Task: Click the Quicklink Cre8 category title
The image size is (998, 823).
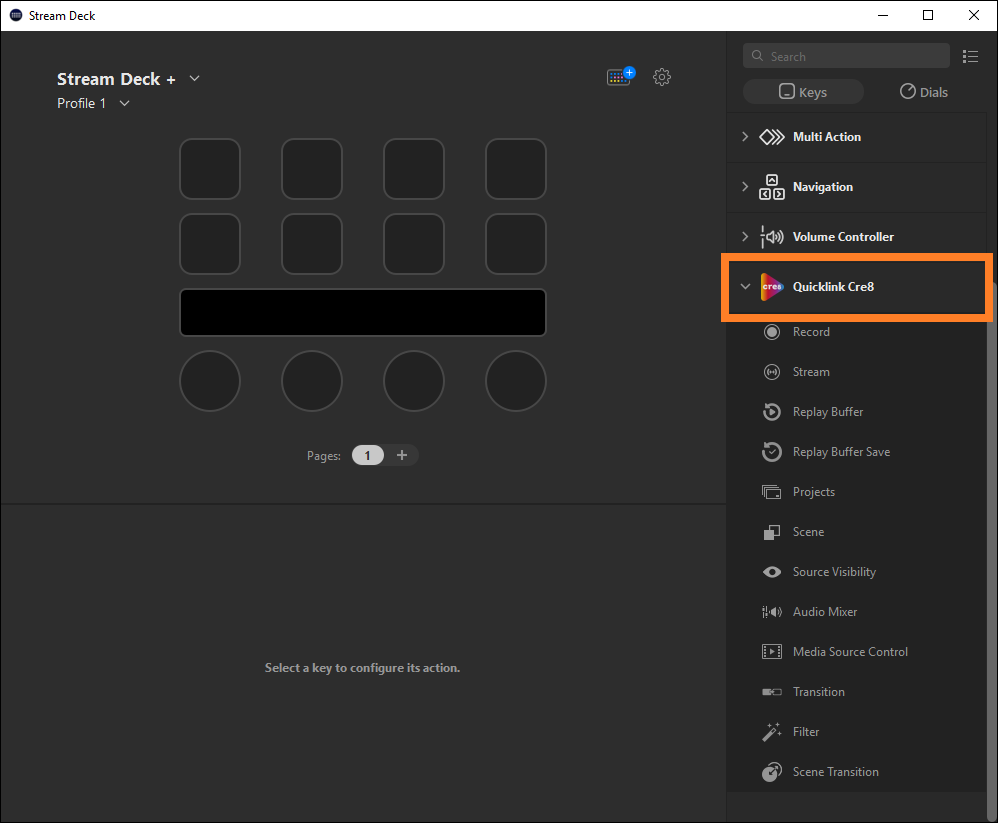Action: (x=833, y=287)
